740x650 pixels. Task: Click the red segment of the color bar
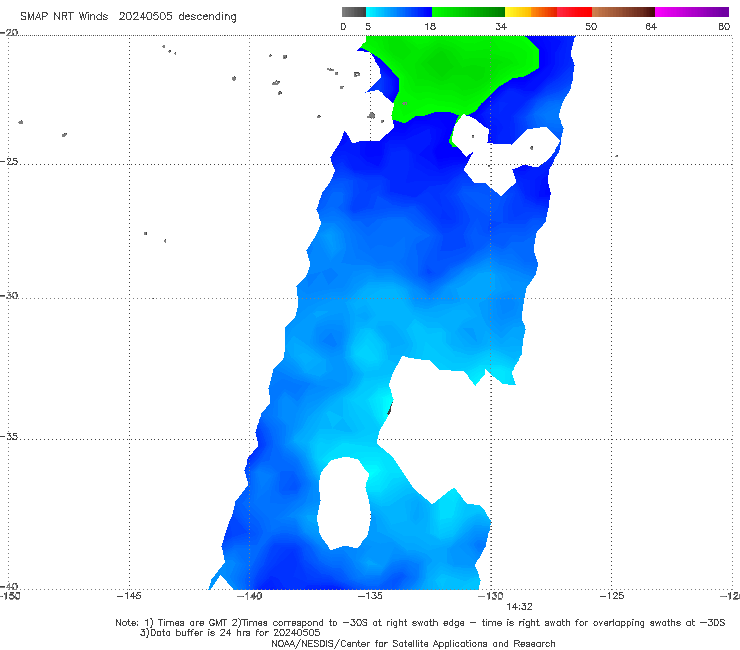574,12
